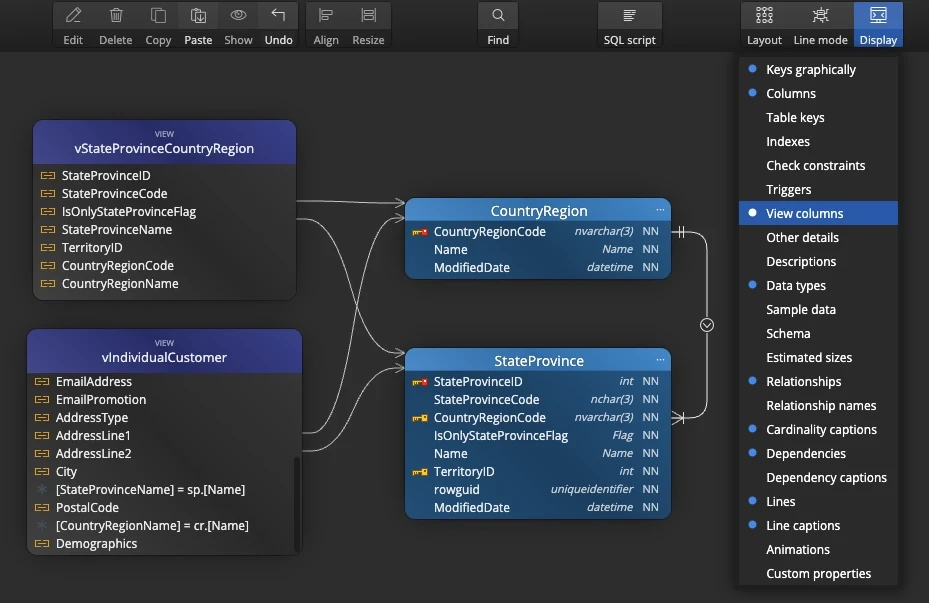Click asterisk icon beside [StateProvinceName] expression
The height and width of the screenshot is (603, 929).
pyautogui.click(x=42, y=489)
